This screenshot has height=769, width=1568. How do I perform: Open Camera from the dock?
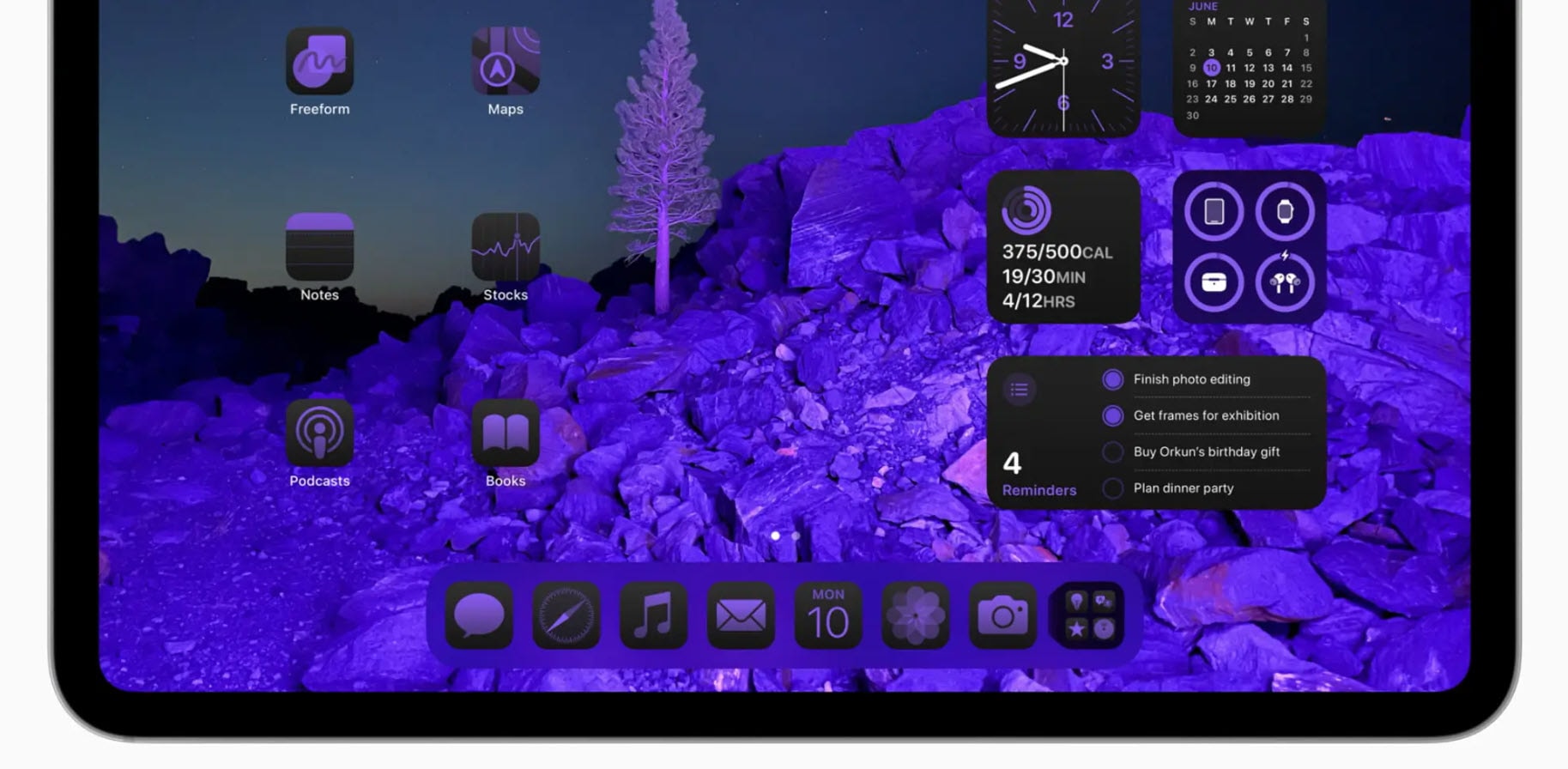pos(1002,615)
